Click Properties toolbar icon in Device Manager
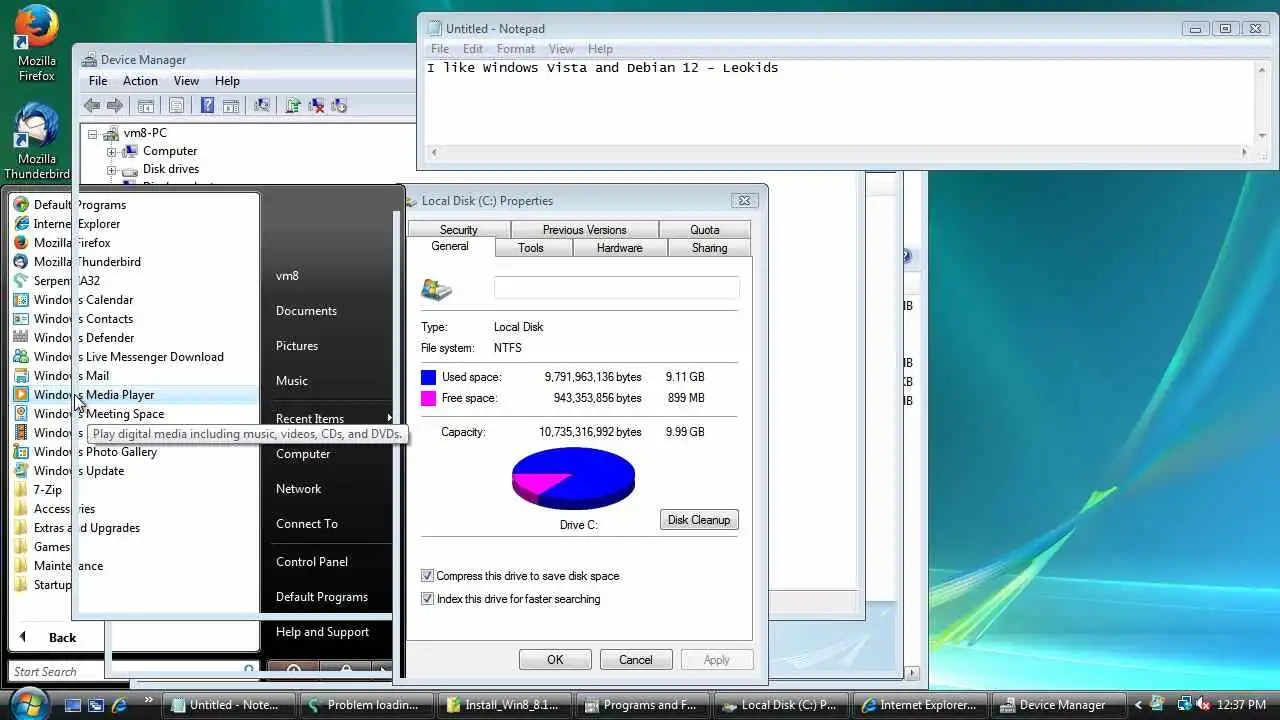This screenshot has width=1280, height=720. (x=177, y=105)
